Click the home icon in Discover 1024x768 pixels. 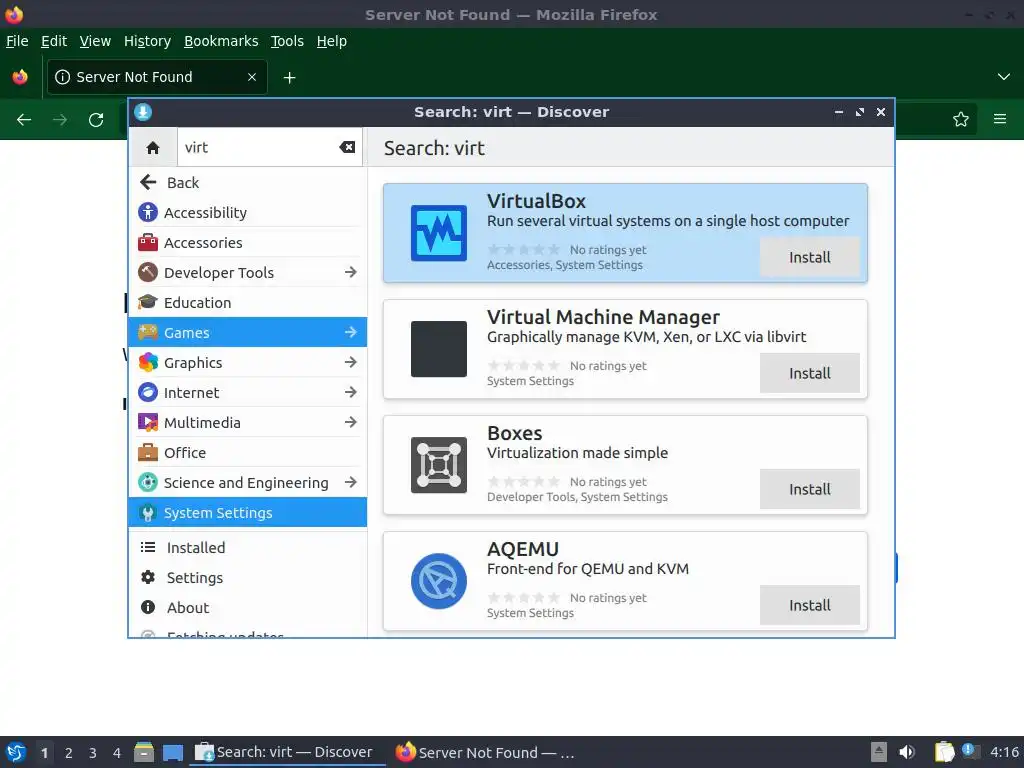pyautogui.click(x=153, y=148)
